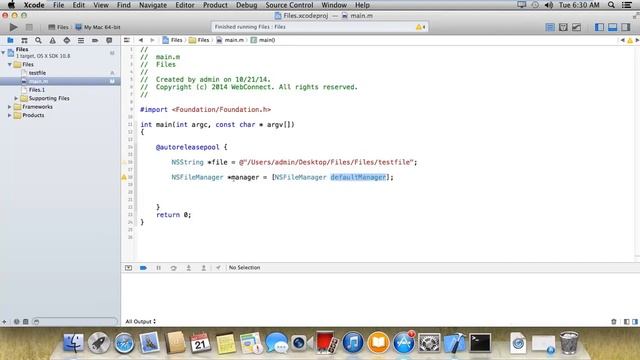Open the Editor menu
This screenshot has height=360, width=640.
click(x=184, y=5)
